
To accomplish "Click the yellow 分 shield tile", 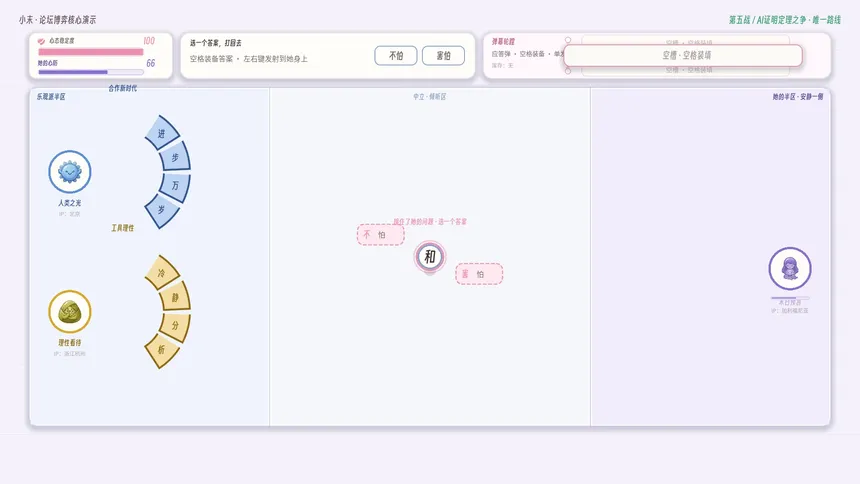I will point(175,326).
